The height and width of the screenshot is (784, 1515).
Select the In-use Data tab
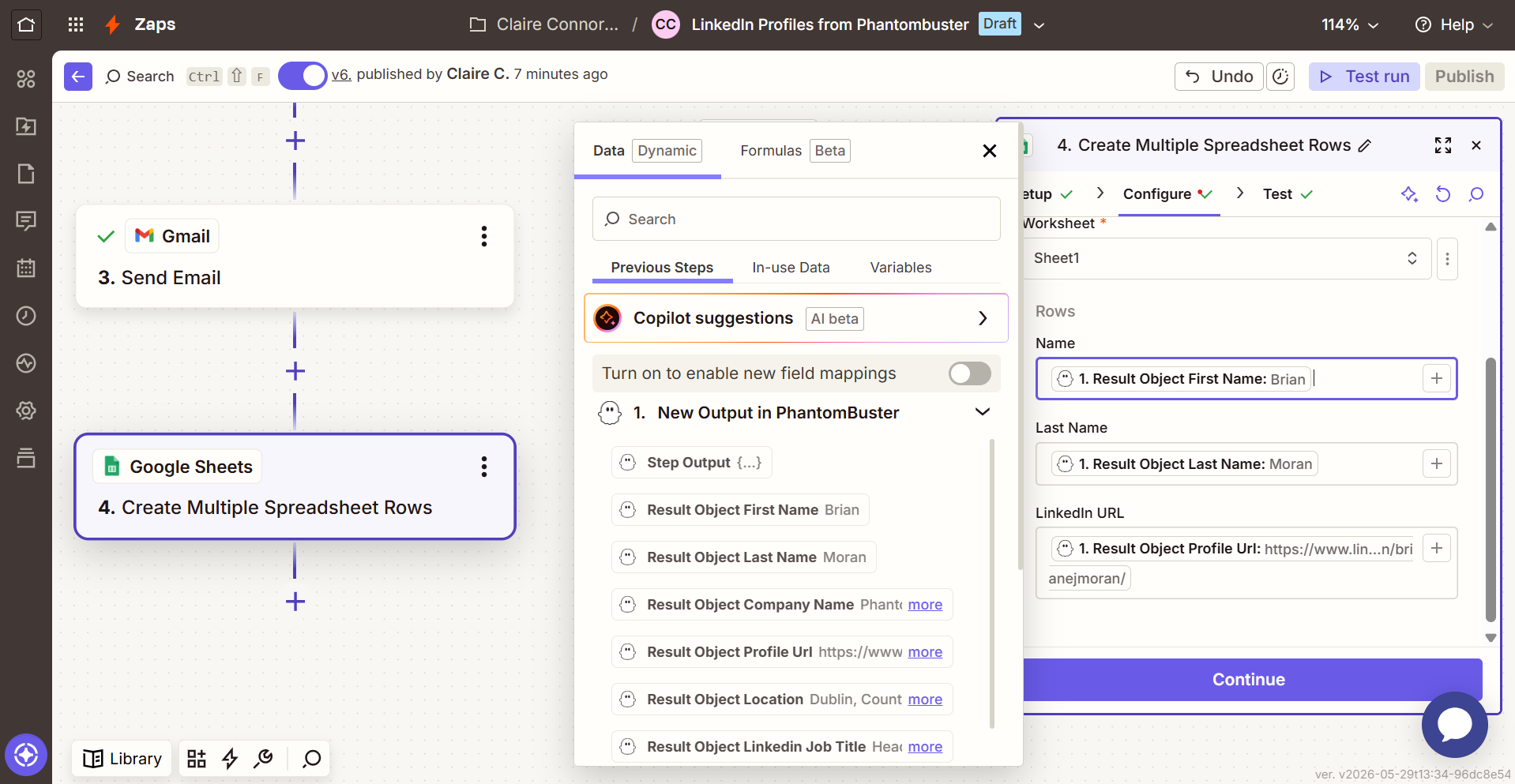point(791,268)
